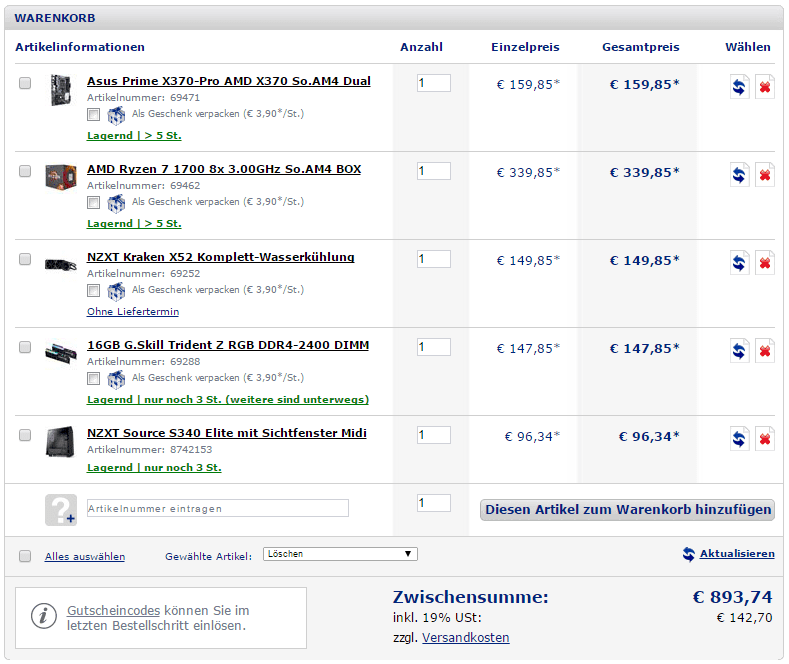Open the Gewählte Artikel Löschen dropdown
This screenshot has width=789, height=664.
(340, 554)
